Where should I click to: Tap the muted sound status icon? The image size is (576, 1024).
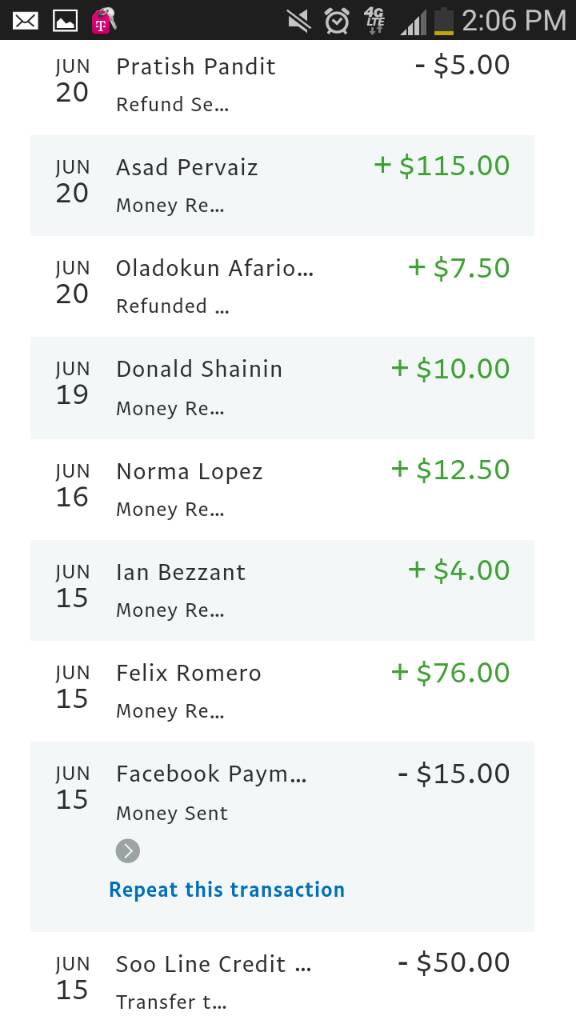299,22
